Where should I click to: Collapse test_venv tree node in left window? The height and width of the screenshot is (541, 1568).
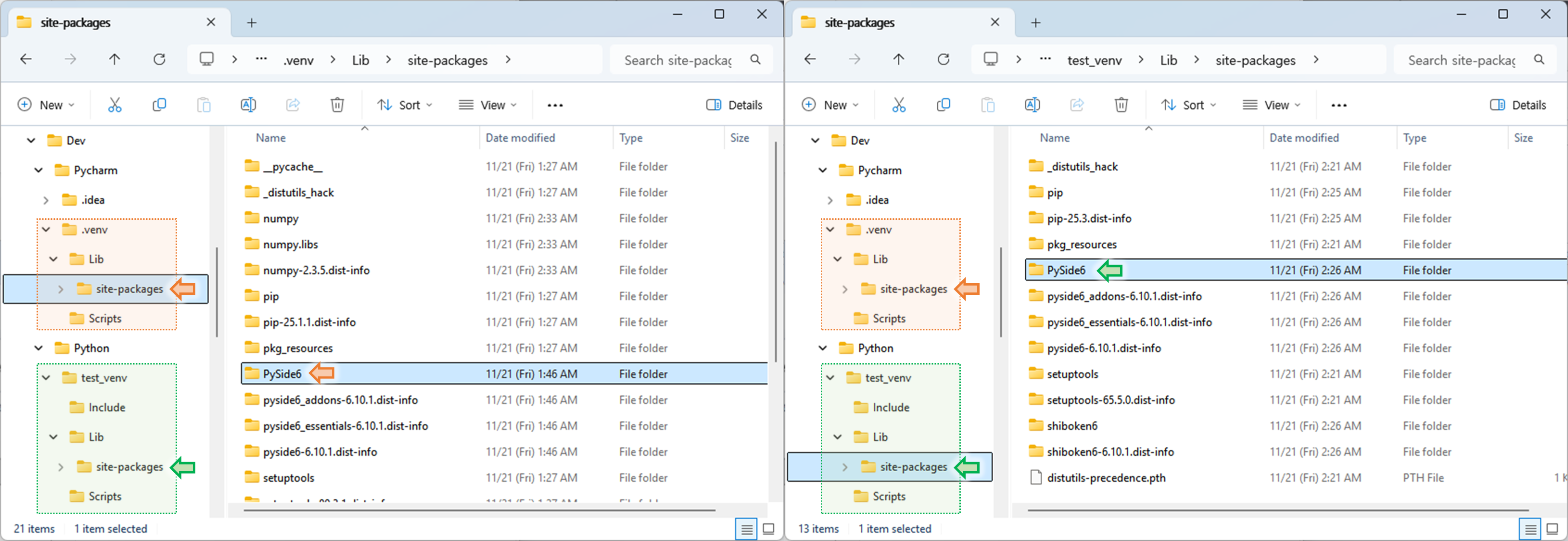[46, 378]
